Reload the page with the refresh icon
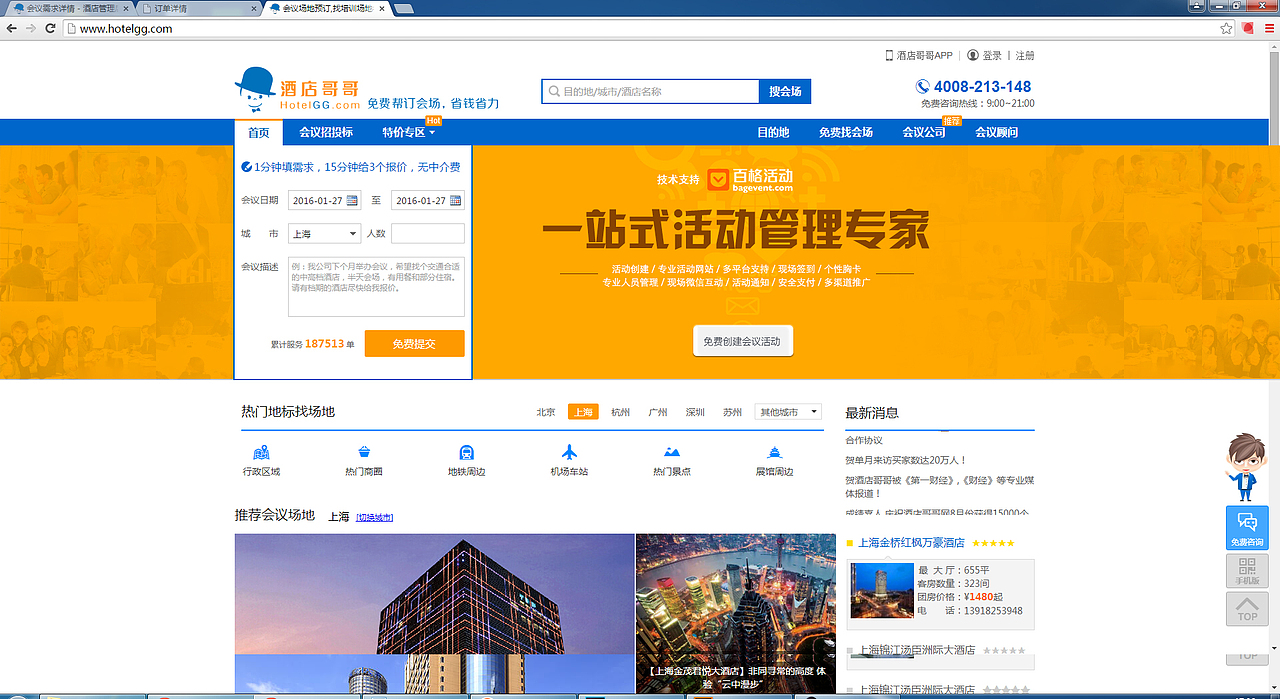Screen dimensions: 1280x699 point(50,28)
